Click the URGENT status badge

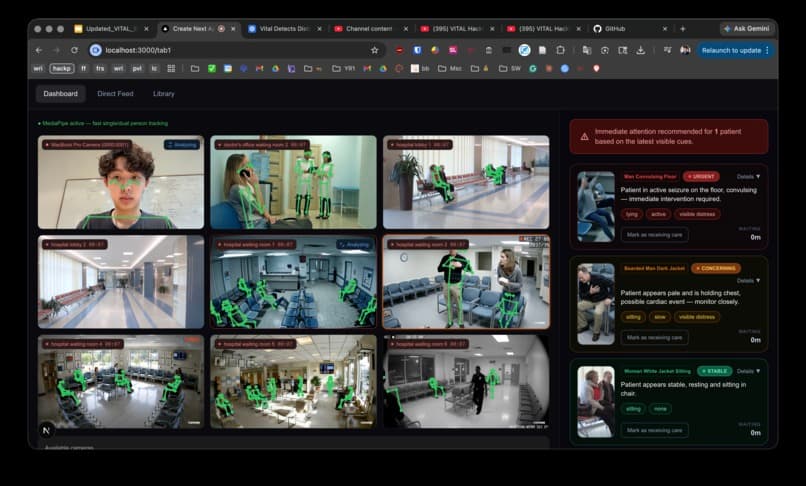pos(701,176)
